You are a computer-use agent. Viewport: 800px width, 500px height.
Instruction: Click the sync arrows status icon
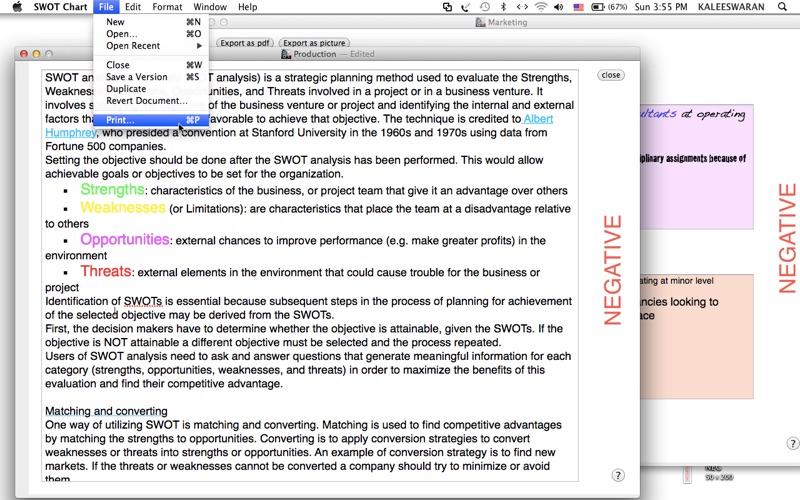point(521,7)
